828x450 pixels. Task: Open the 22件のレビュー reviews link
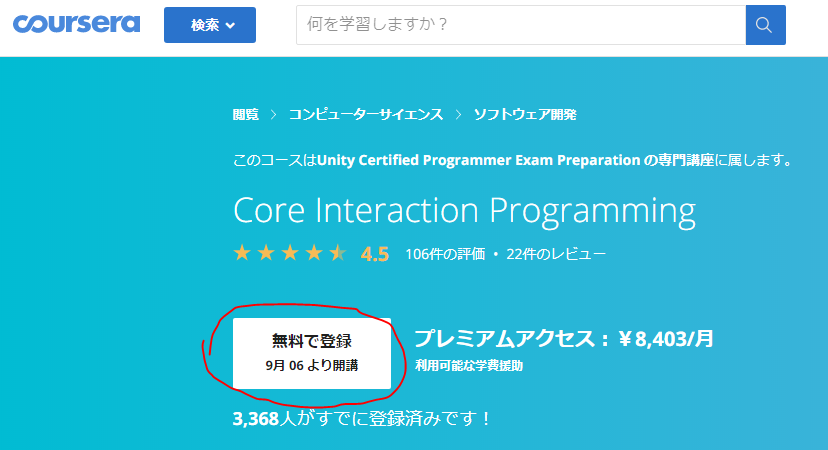pos(556,254)
